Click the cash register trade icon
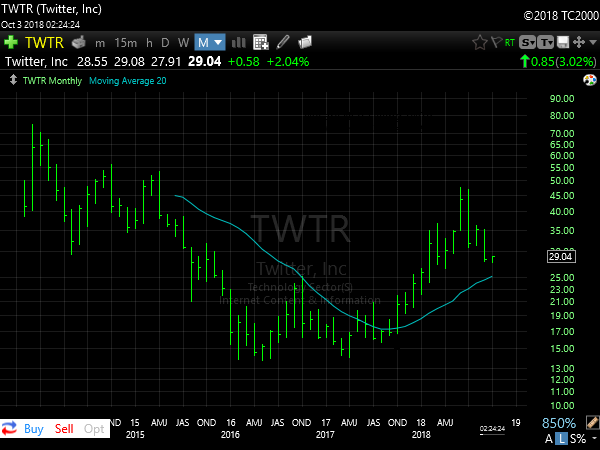The image size is (600, 450). coord(79,42)
